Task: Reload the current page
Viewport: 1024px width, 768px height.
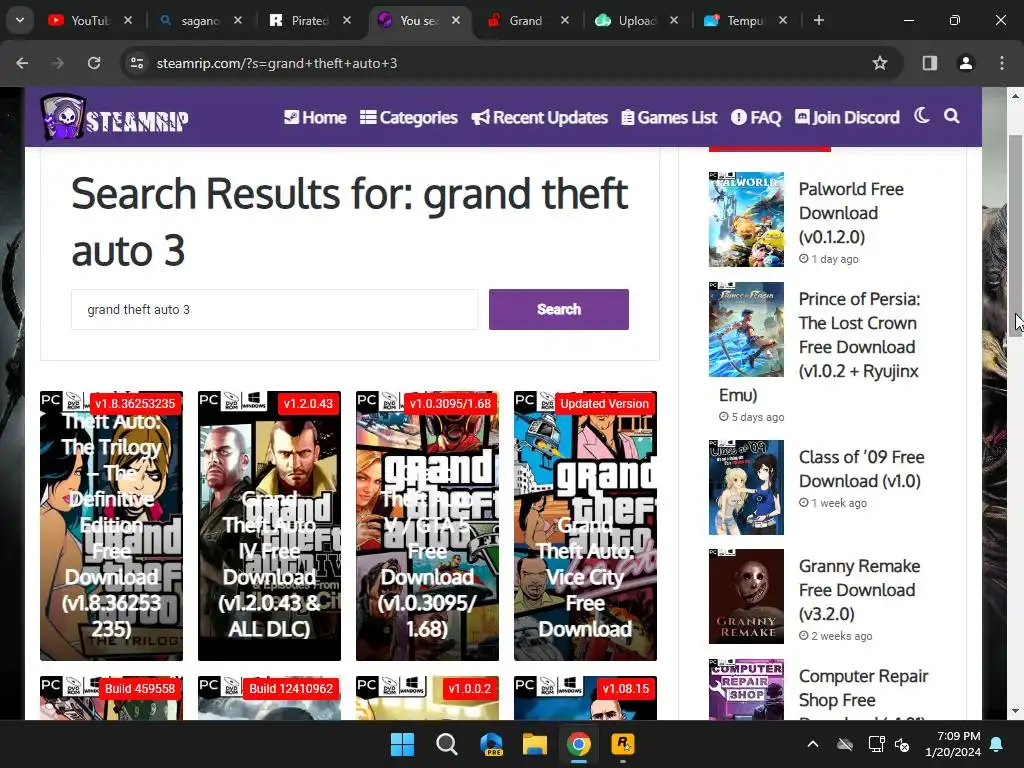Action: tap(94, 63)
